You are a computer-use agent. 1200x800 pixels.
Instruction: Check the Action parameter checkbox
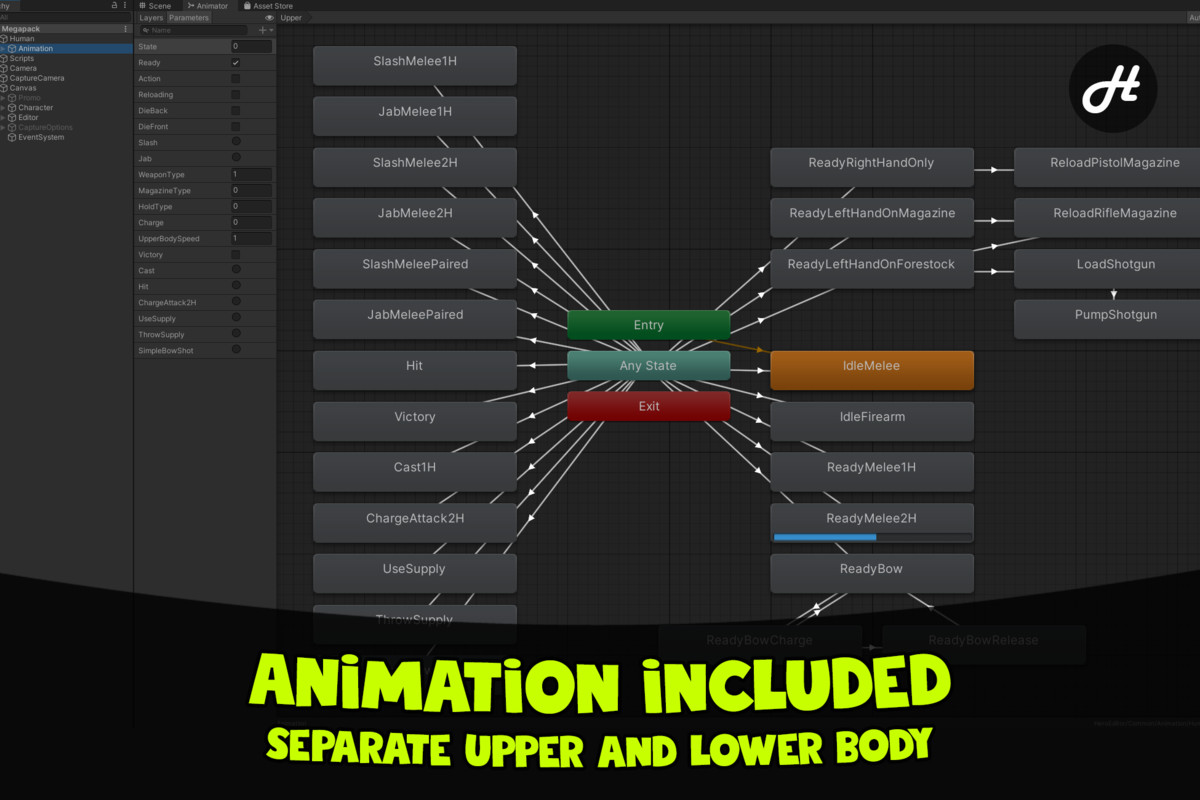click(x=236, y=79)
